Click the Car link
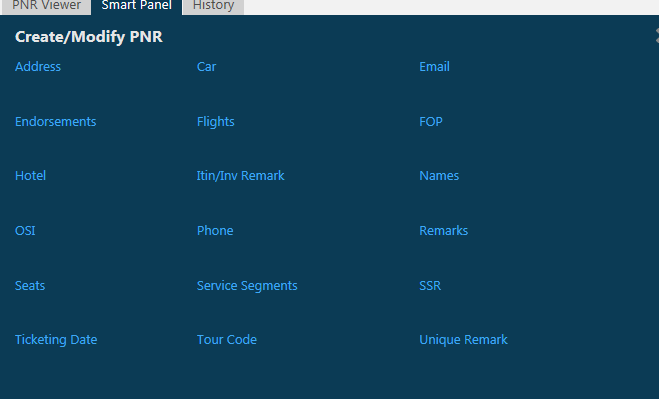Image resolution: width=659 pixels, height=399 pixels. click(206, 66)
